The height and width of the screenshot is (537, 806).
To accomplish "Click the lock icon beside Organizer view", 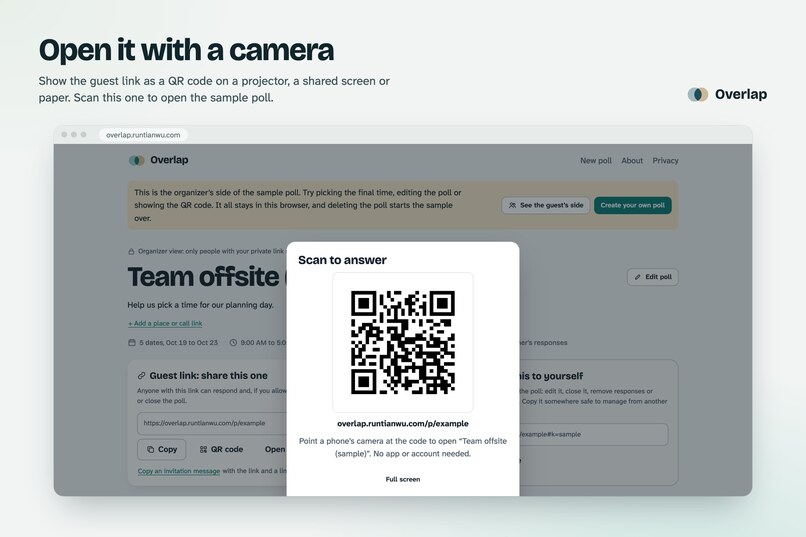I will (x=131, y=251).
